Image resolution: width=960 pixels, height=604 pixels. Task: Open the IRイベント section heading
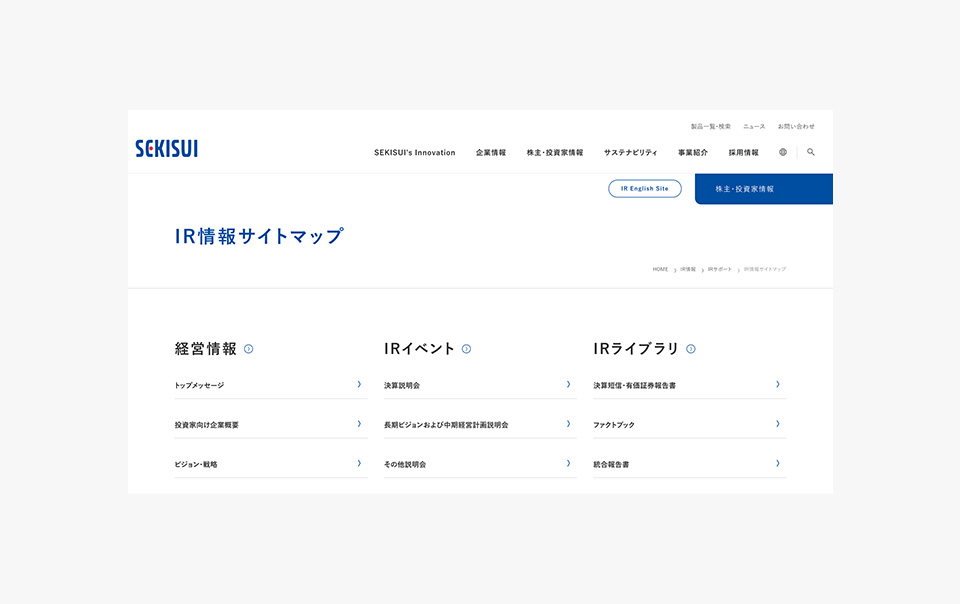(419, 349)
